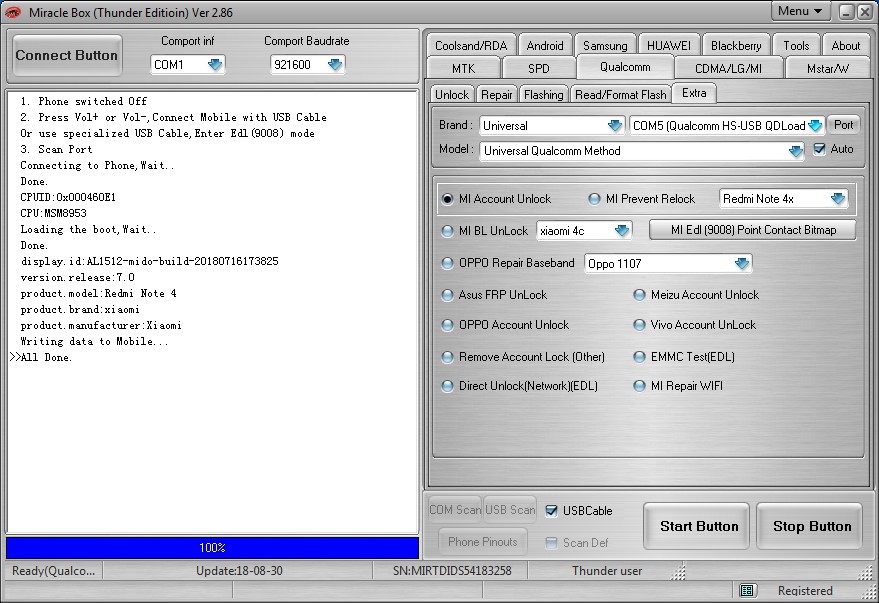Select the Qualcomm tab
This screenshot has height=603, width=879.
[x=625, y=67]
